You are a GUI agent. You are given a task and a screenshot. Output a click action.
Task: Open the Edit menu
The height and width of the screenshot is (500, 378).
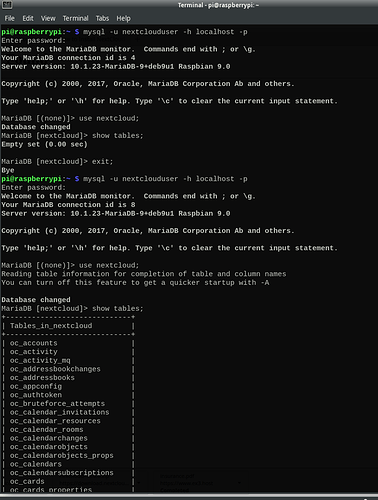(28, 18)
